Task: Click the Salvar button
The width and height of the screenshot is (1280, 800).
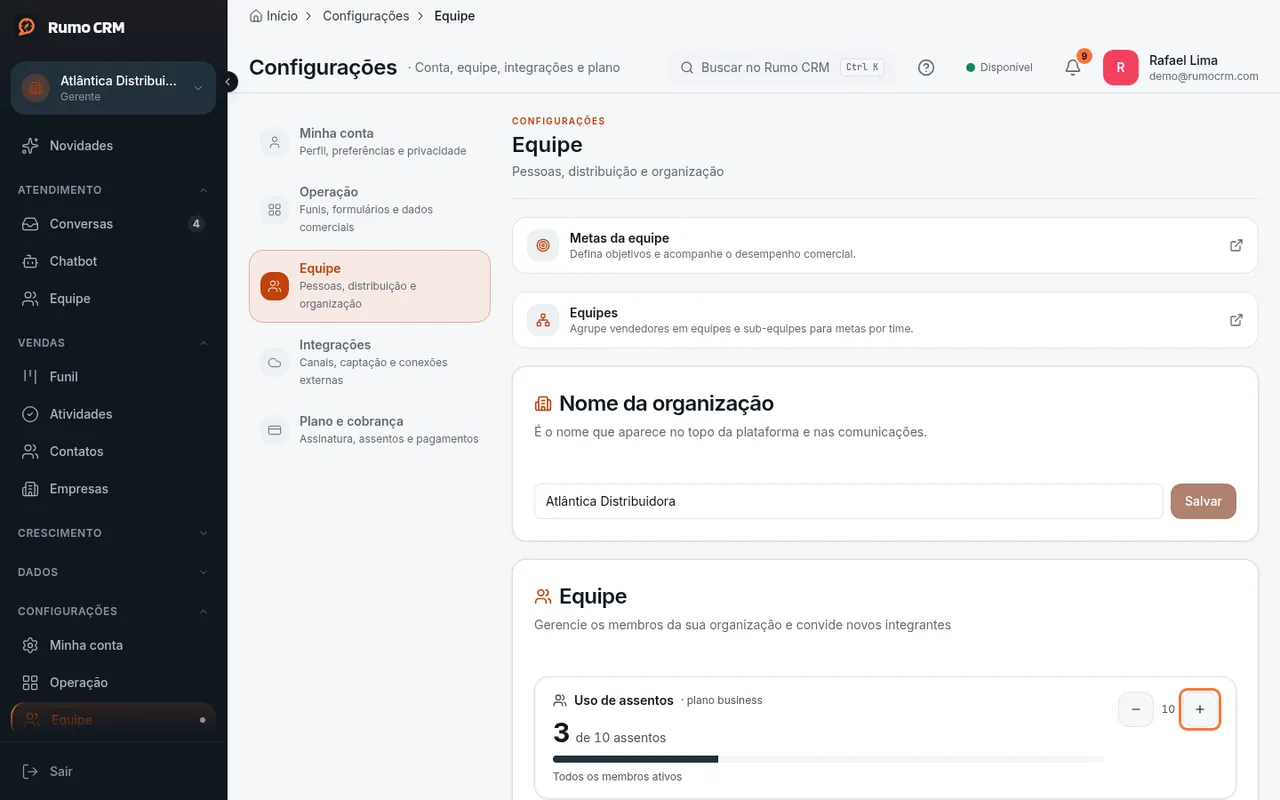Action: [x=1203, y=501]
